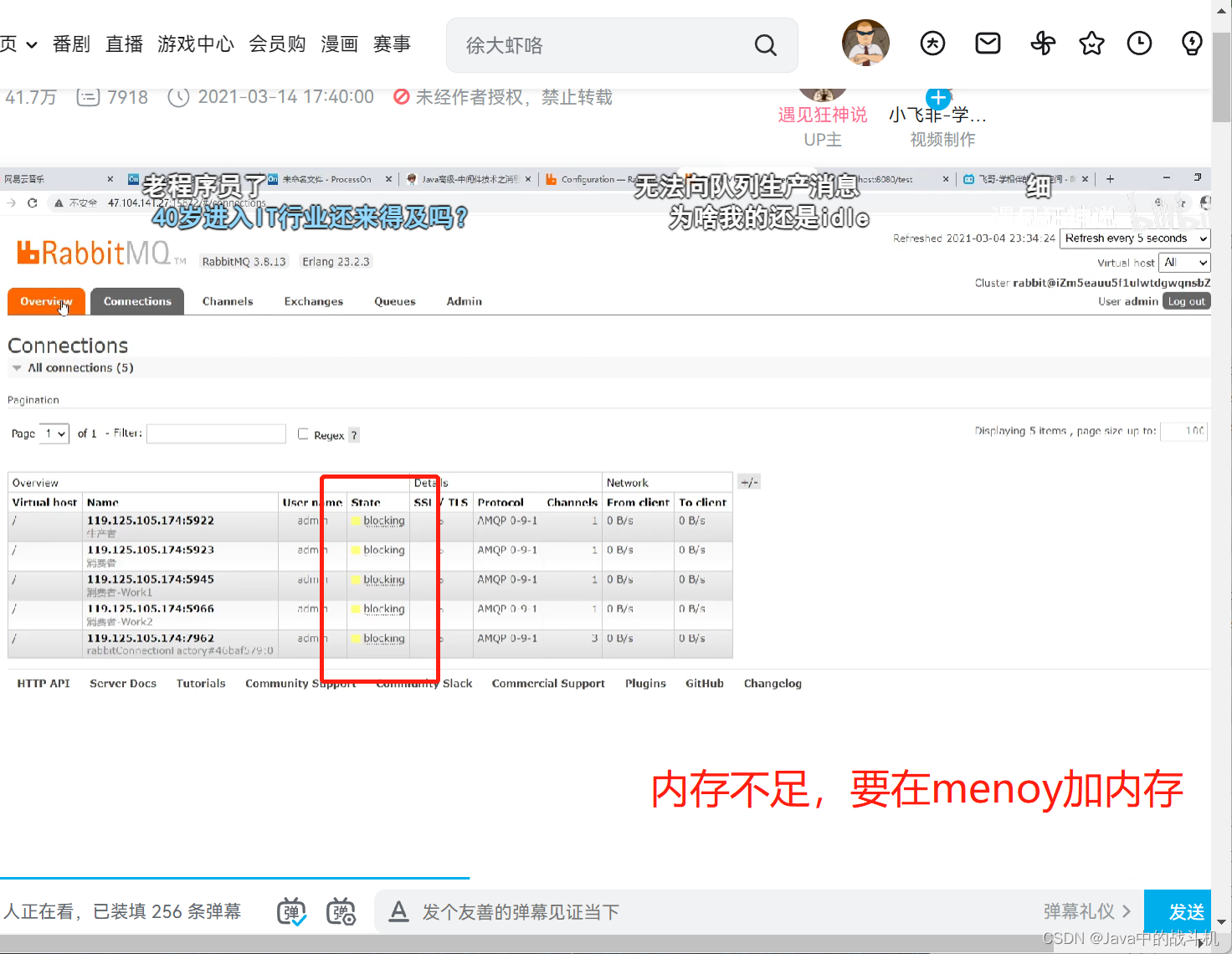Click the blue plus follow icon
Screen dimensions: 1232x954
[938, 99]
